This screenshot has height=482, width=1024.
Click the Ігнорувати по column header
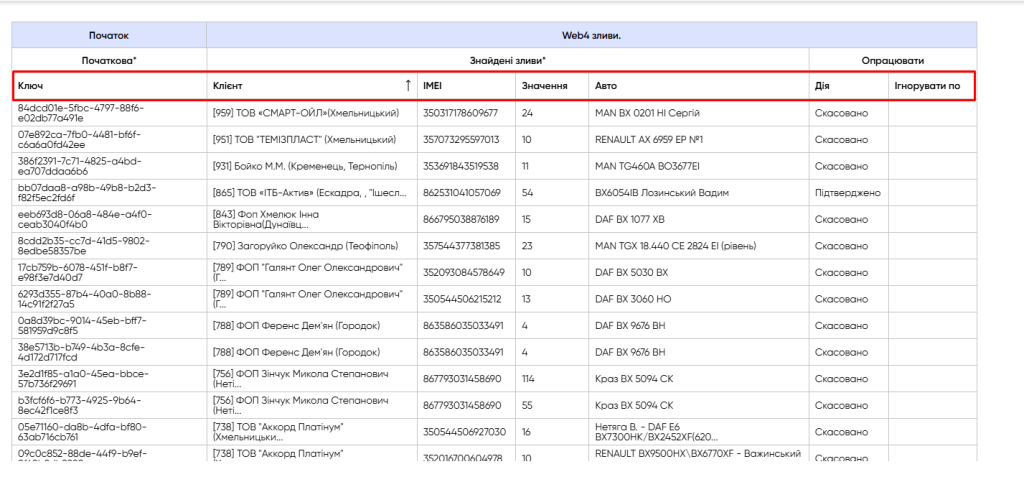point(927,86)
